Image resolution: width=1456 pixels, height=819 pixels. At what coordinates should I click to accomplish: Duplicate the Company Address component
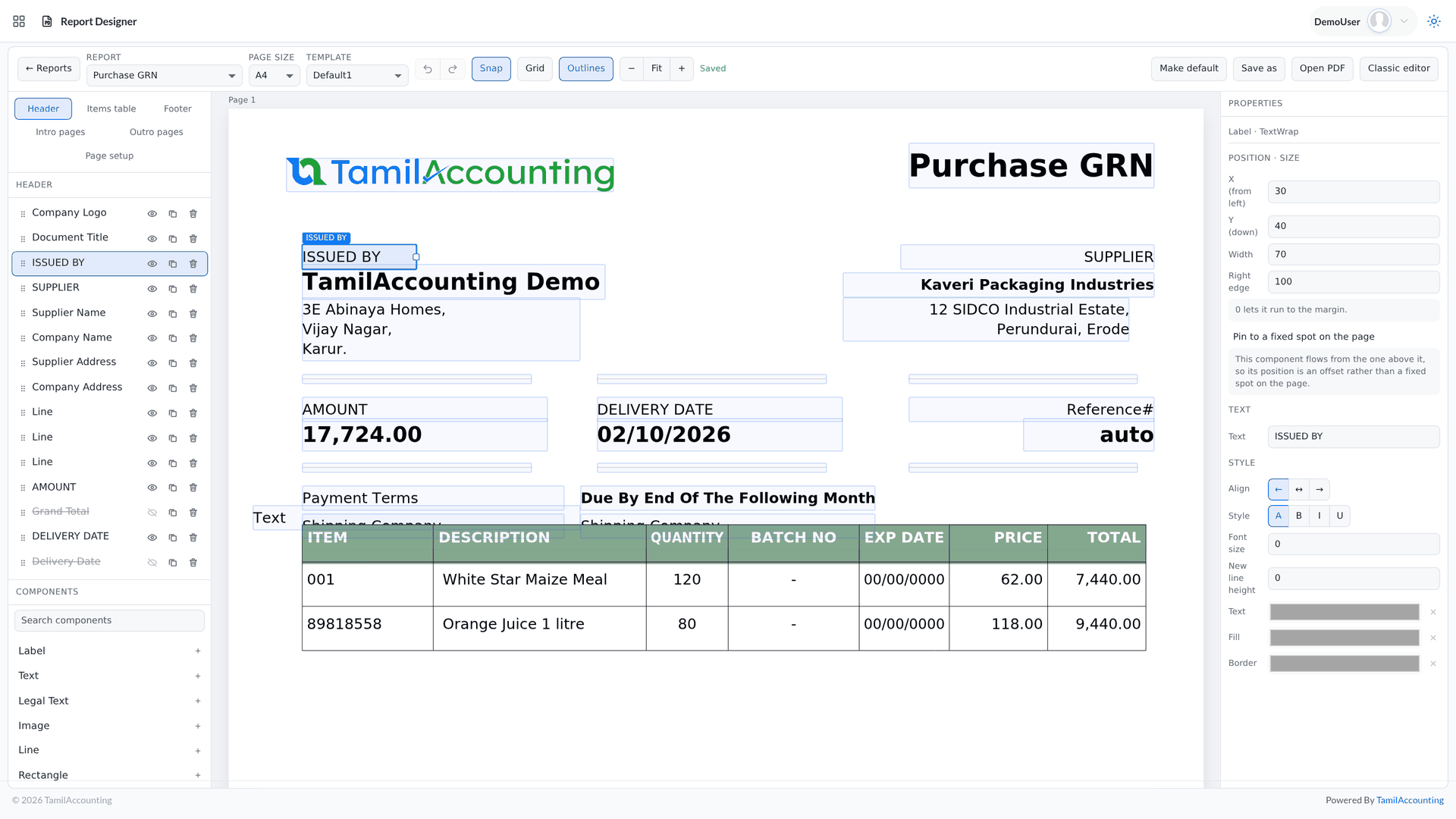173,388
